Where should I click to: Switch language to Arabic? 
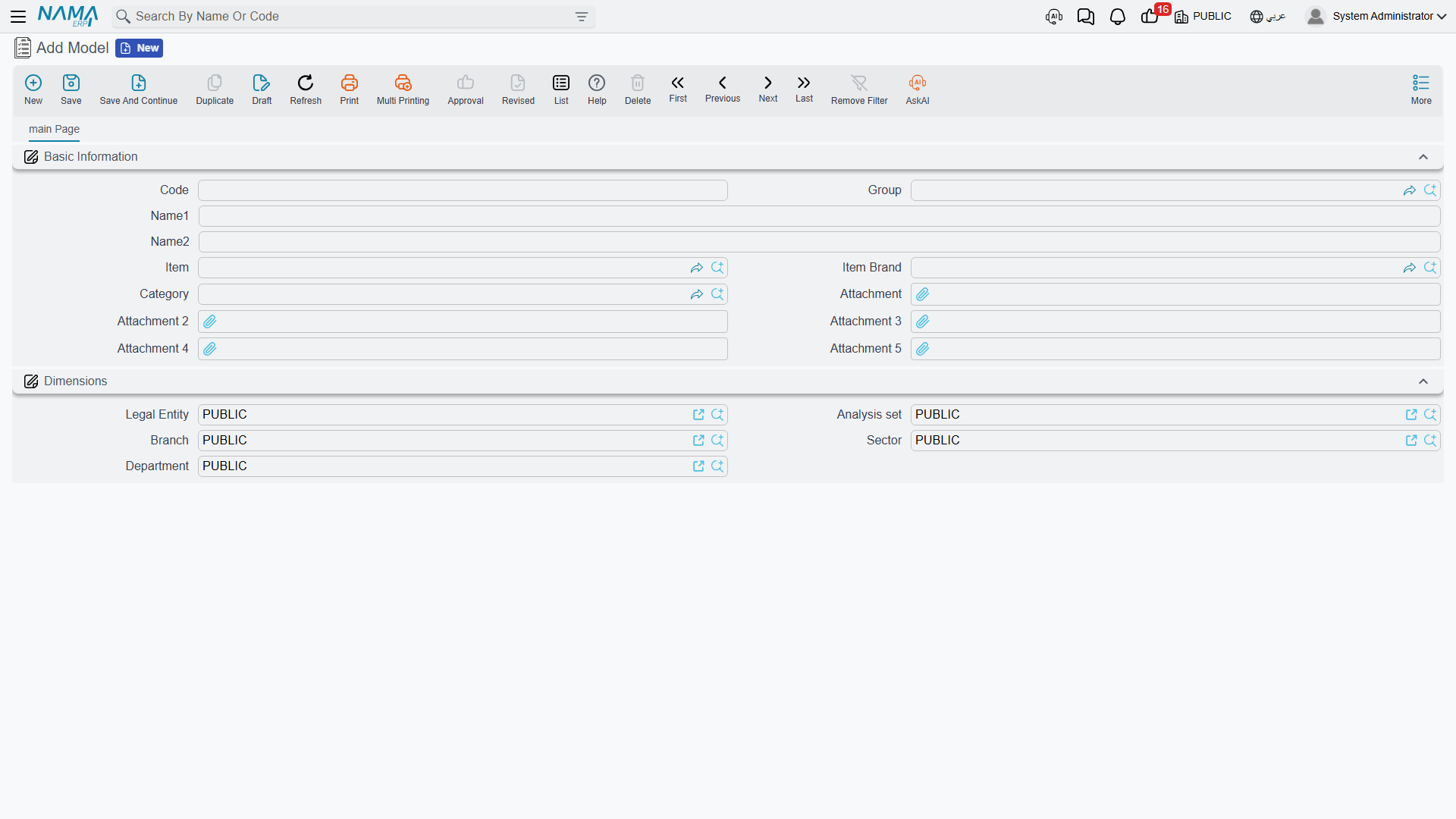pyautogui.click(x=1268, y=17)
